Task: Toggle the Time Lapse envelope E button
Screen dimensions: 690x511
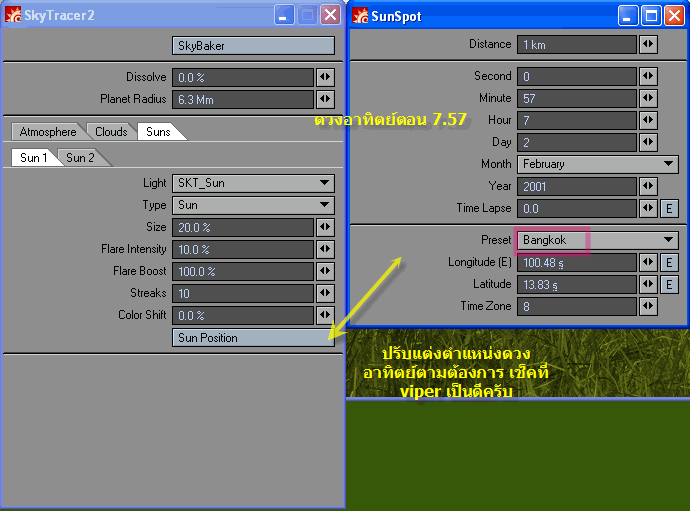Action: (669, 209)
